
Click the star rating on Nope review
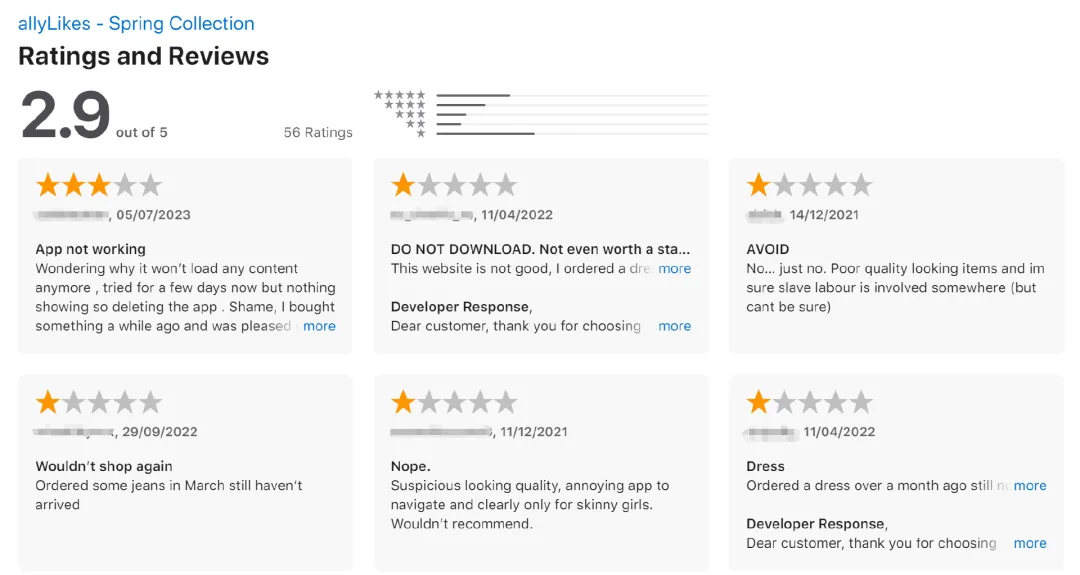point(454,402)
